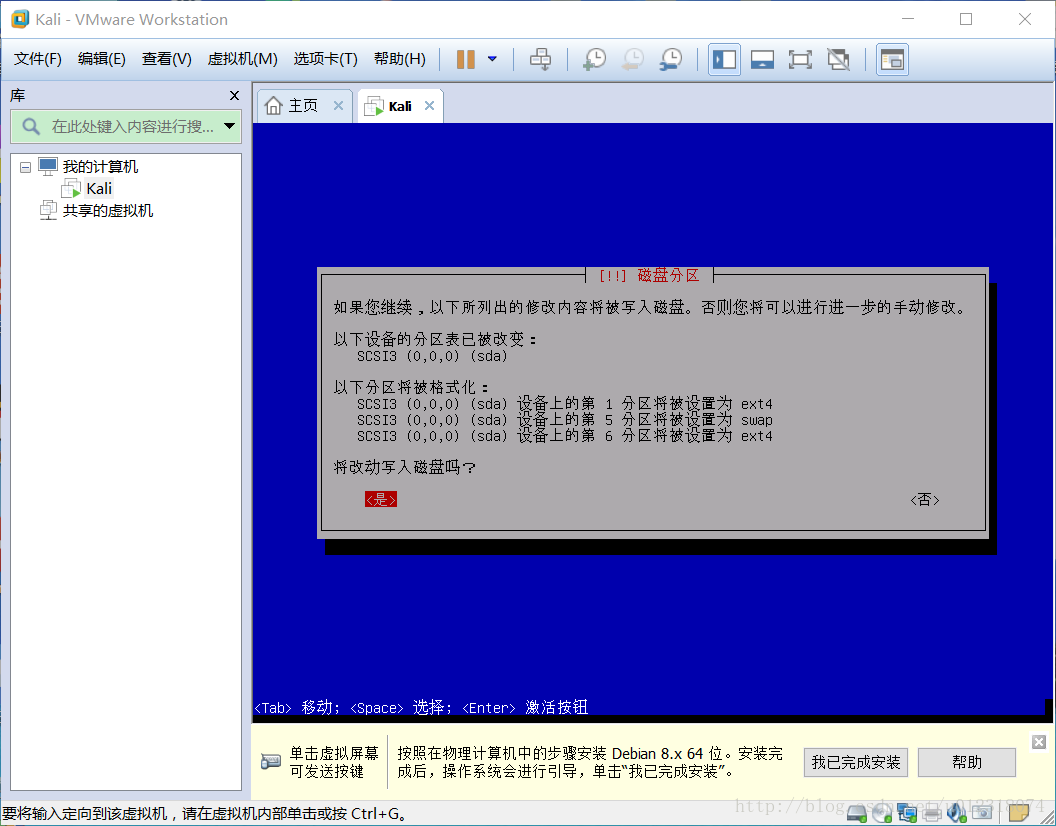Click the [!!] 磁盘分区 dialog title
Screen dimensions: 1056x826
(x=649, y=276)
